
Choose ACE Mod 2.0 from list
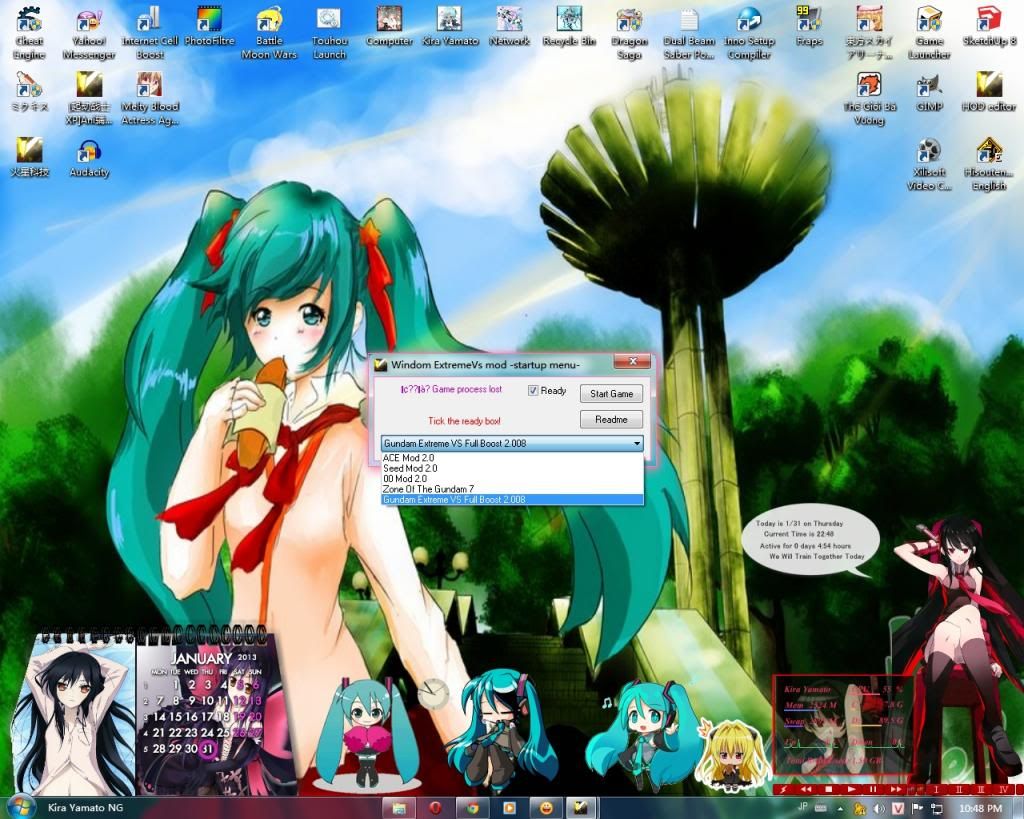(512, 458)
